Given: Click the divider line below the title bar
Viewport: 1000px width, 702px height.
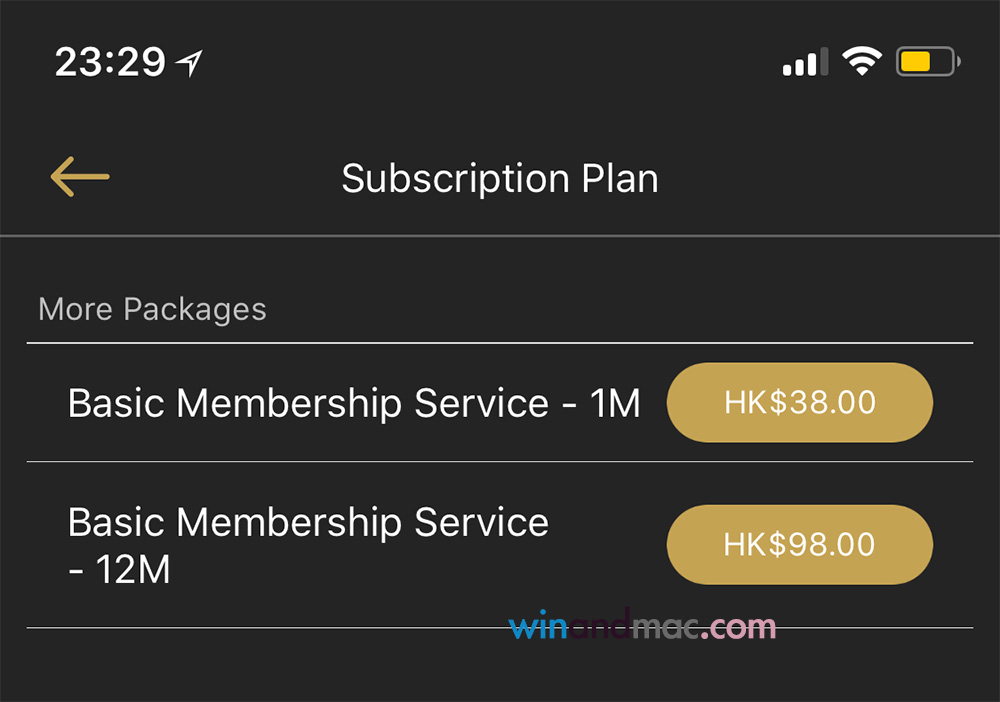Looking at the screenshot, I should [x=500, y=236].
